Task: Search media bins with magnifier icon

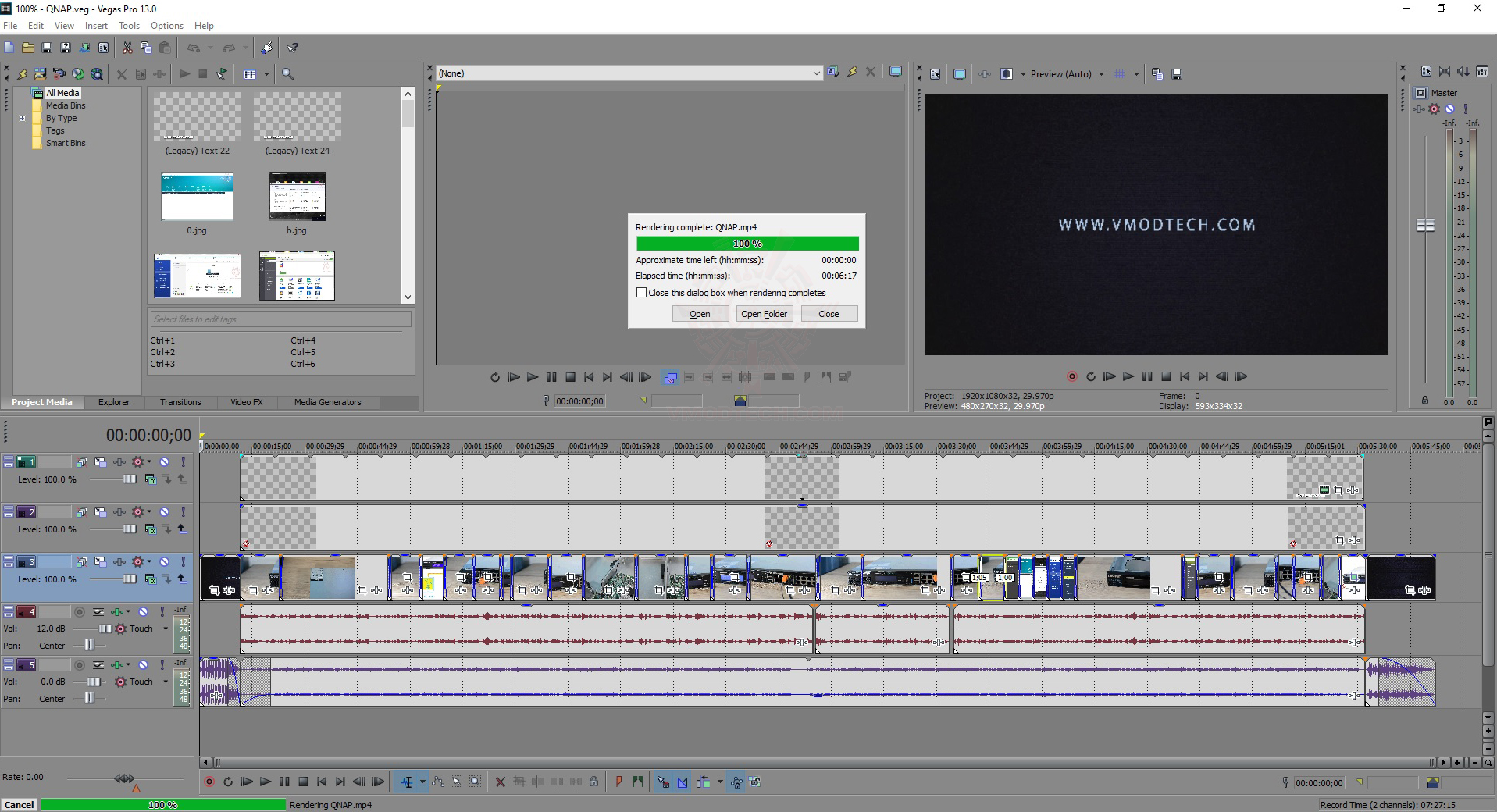Action: (x=287, y=74)
